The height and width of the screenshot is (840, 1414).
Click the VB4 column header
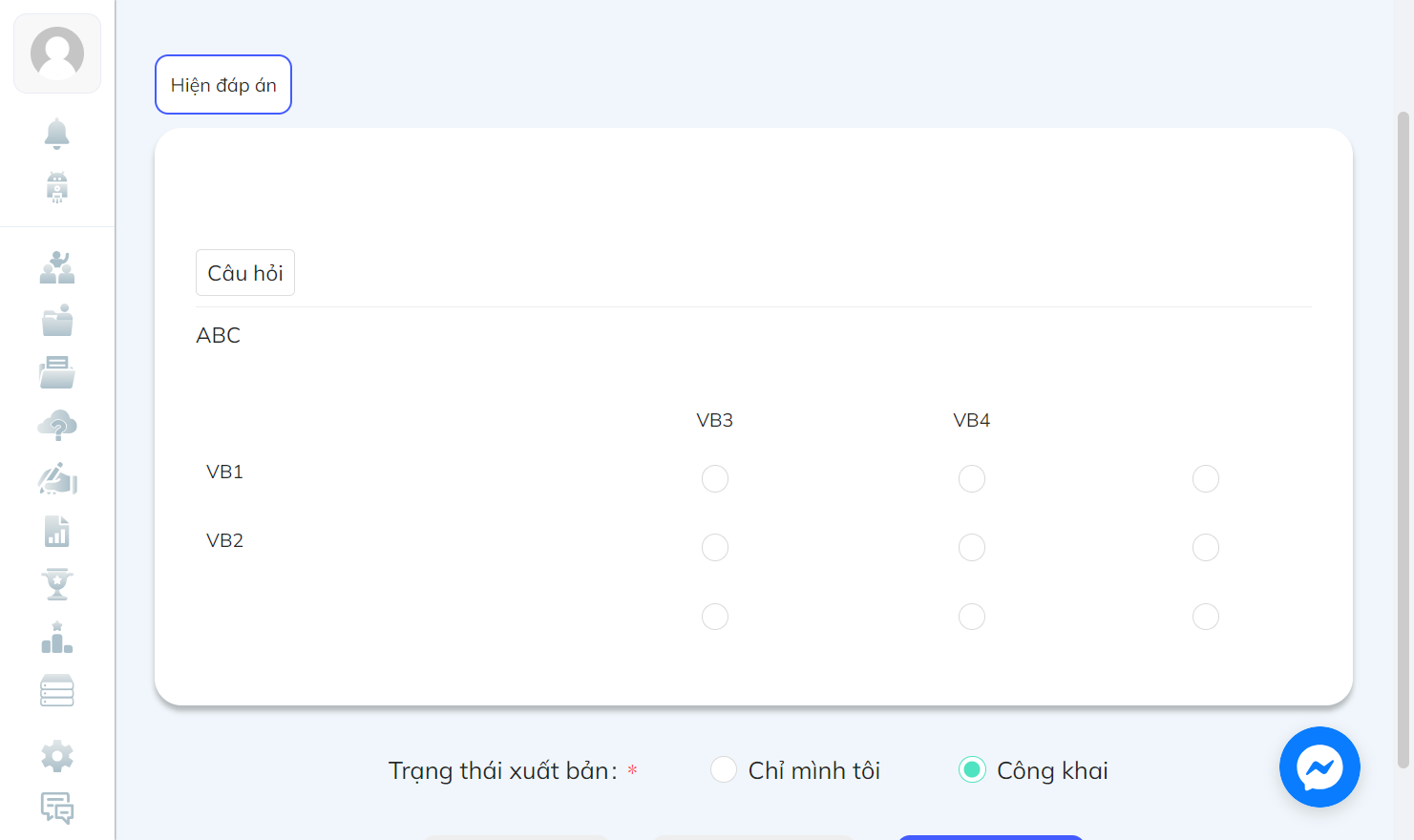click(972, 420)
